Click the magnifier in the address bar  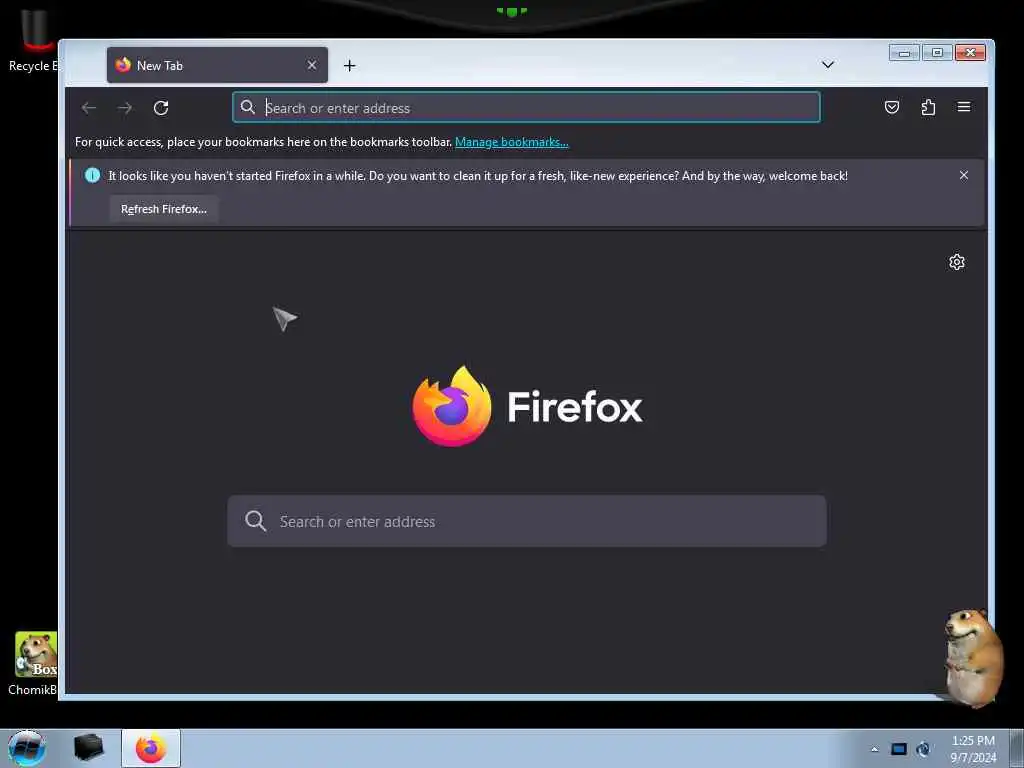248,107
